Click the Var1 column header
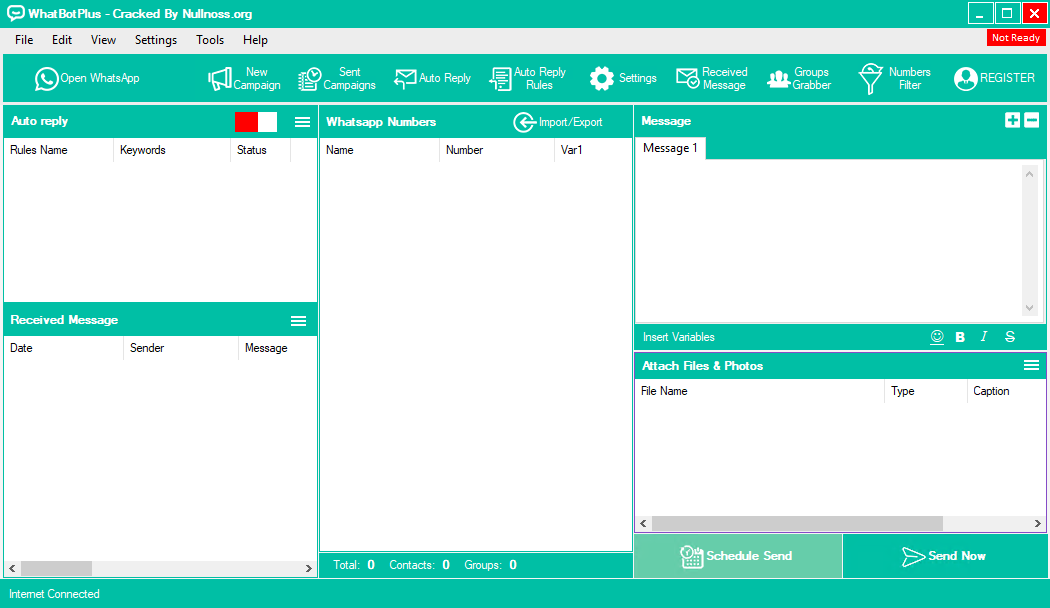Screen dimensions: 1050x608 pyautogui.click(x=593, y=150)
